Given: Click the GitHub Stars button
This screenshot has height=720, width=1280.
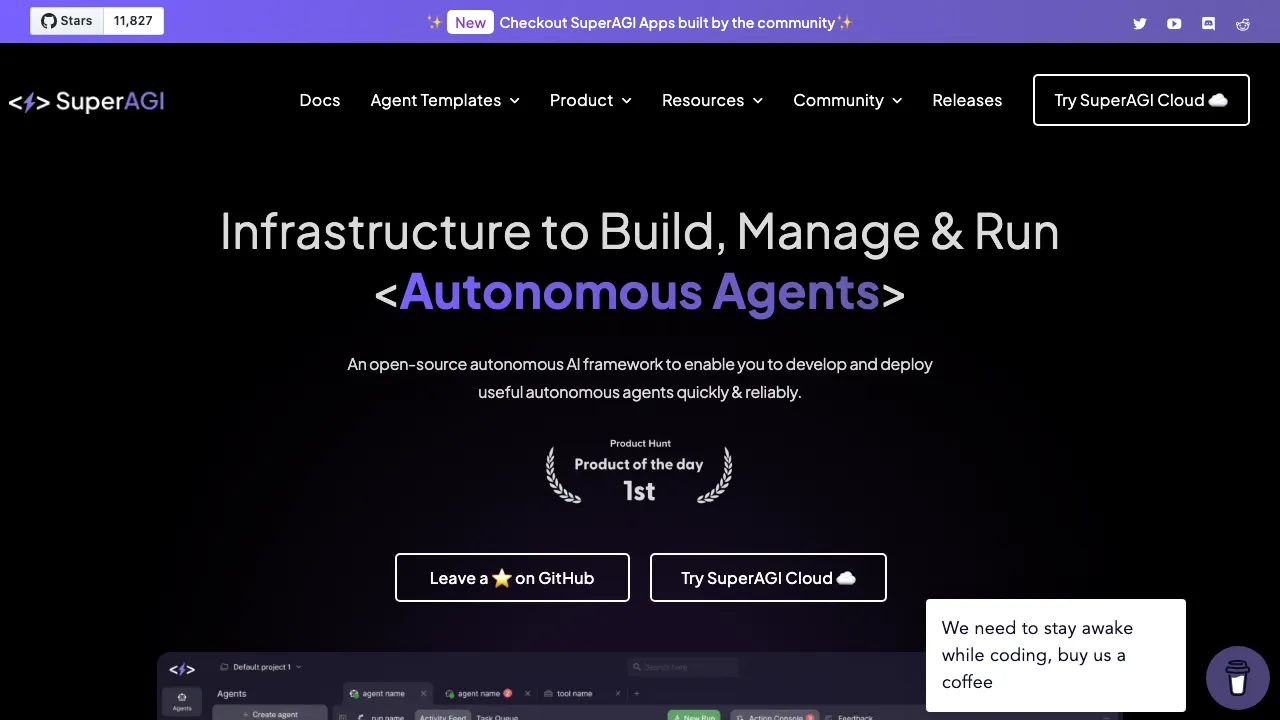Looking at the screenshot, I should [x=67, y=21].
